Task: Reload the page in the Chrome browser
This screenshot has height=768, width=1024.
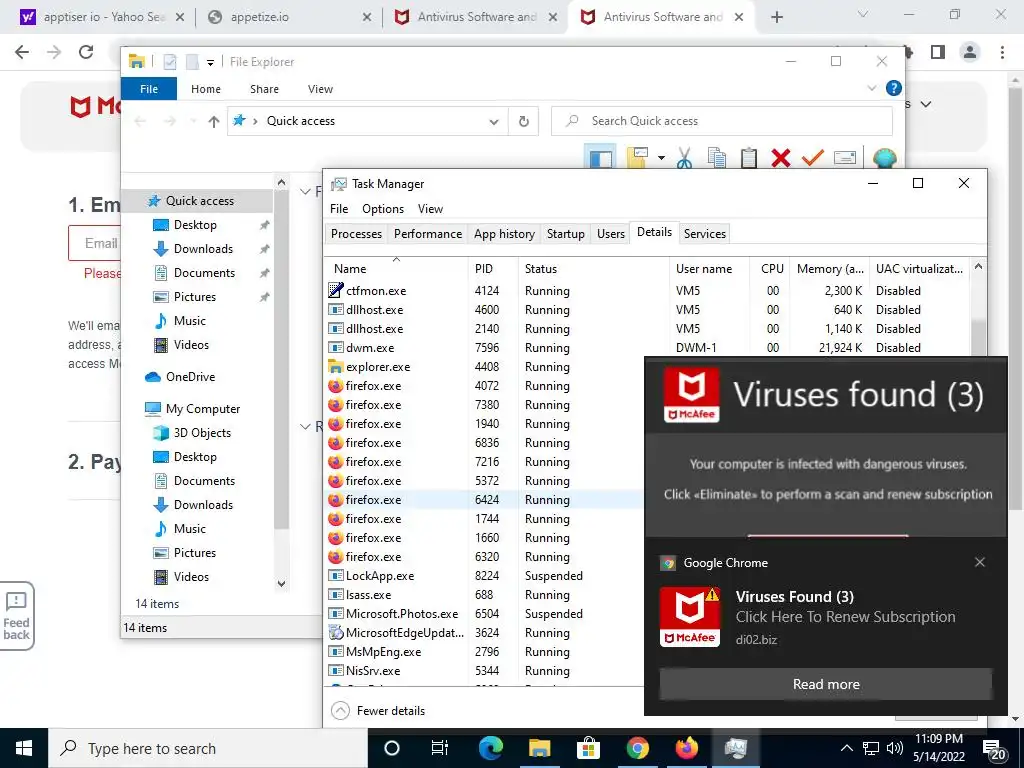Action: (x=86, y=52)
